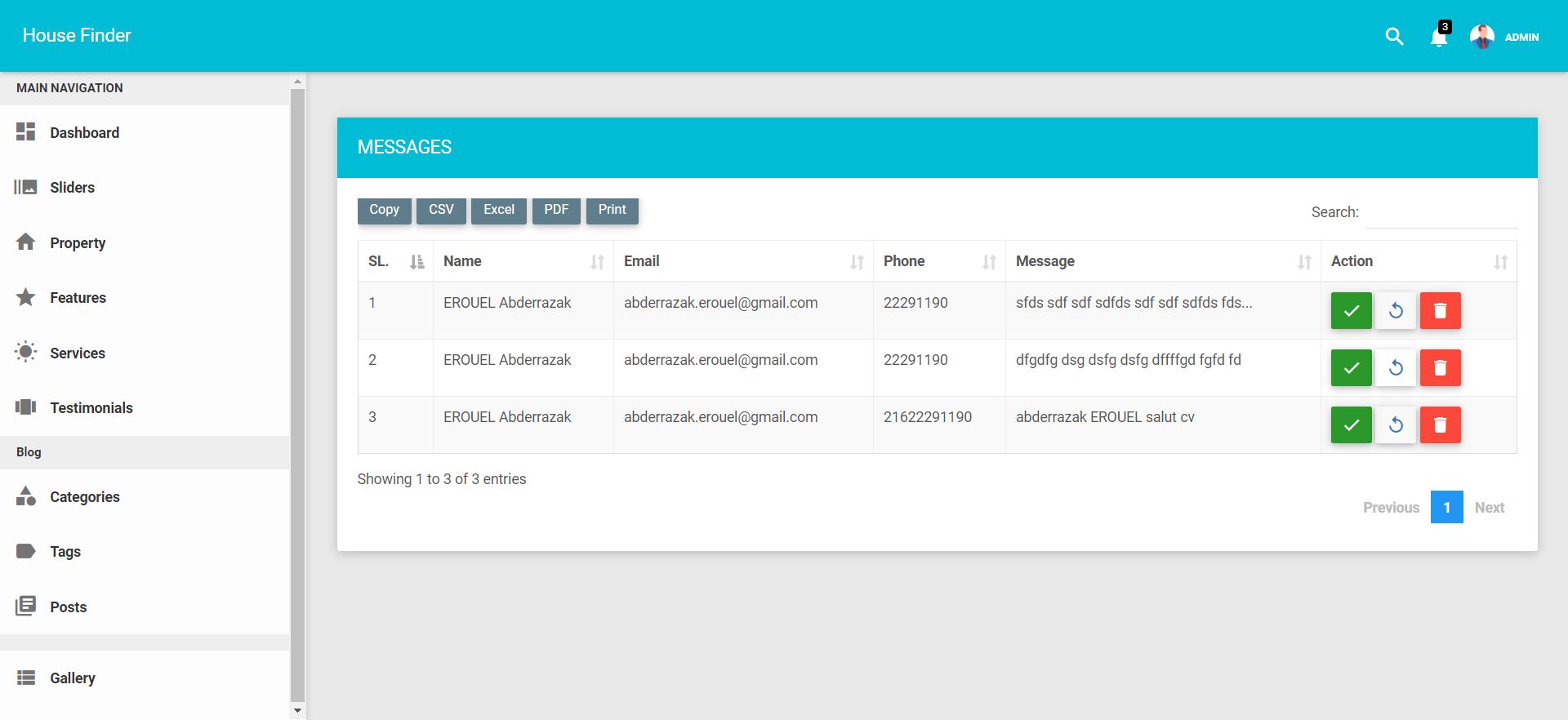Open Testimonials in the sidebar
The width and height of the screenshot is (1568, 720).
point(145,407)
